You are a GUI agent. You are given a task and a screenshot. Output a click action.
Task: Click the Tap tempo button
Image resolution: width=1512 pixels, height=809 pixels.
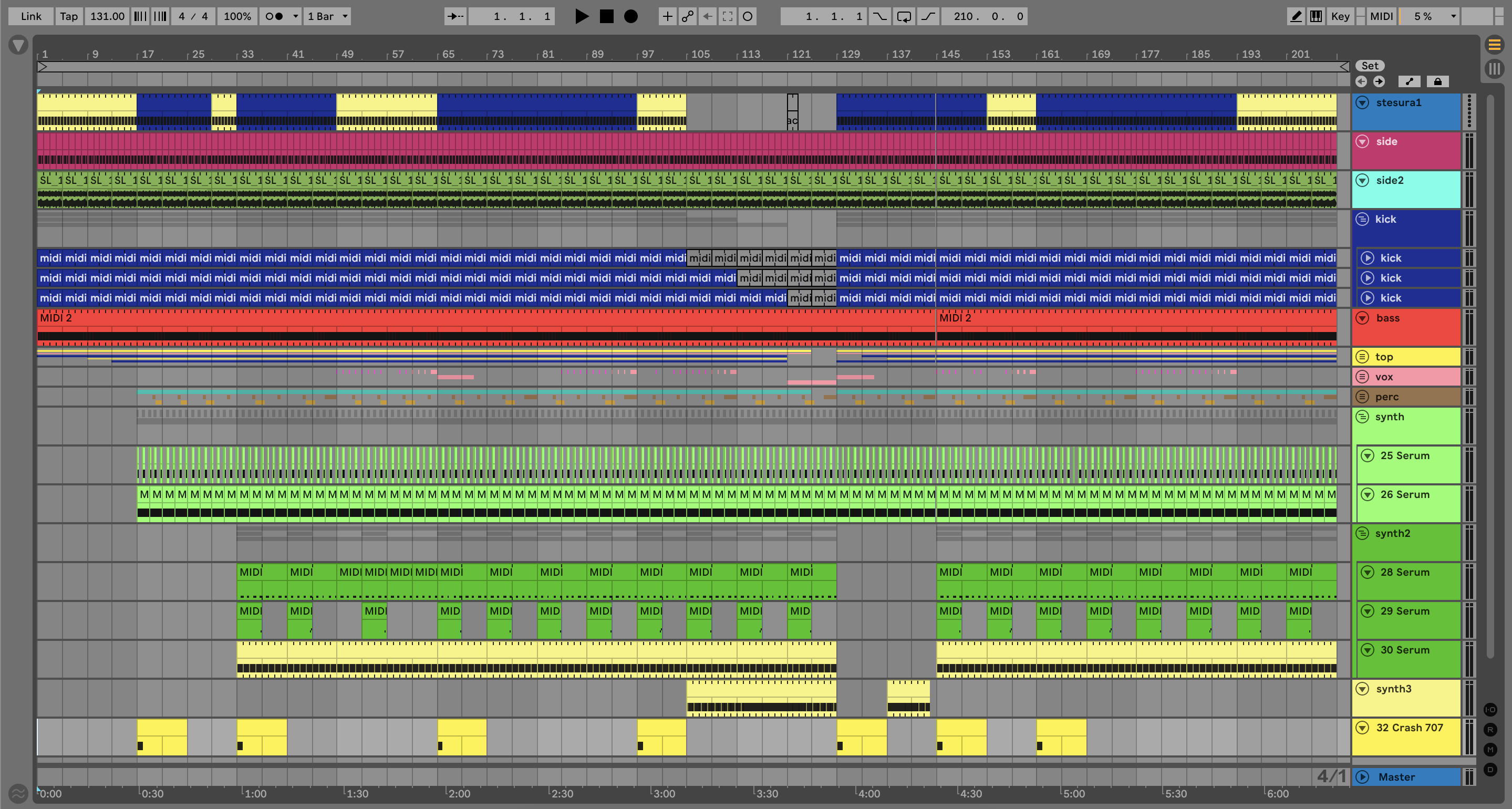(x=69, y=16)
